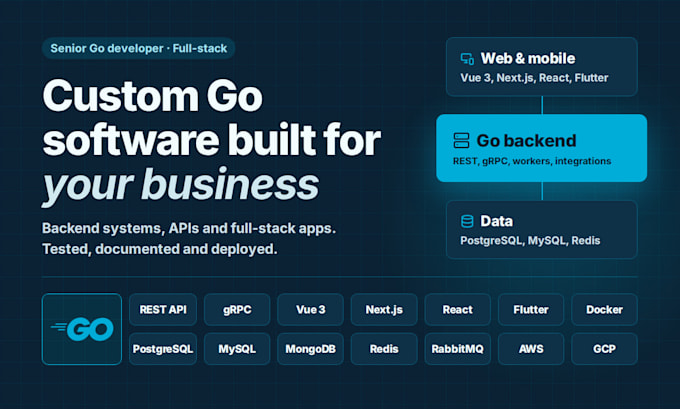The width and height of the screenshot is (680, 409).
Task: Click the "Data" card title
Action: pos(497,221)
